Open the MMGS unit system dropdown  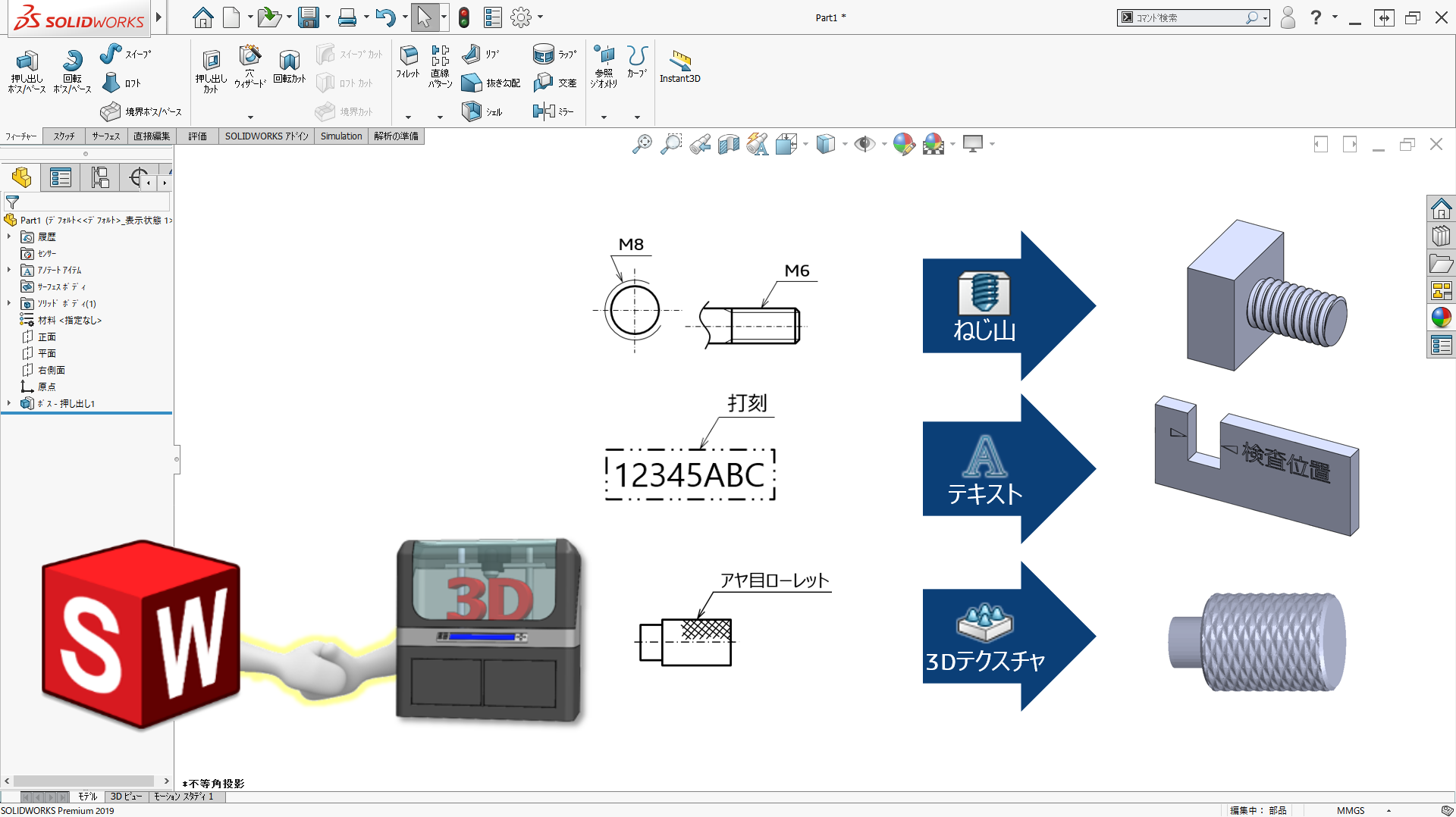[1389, 810]
